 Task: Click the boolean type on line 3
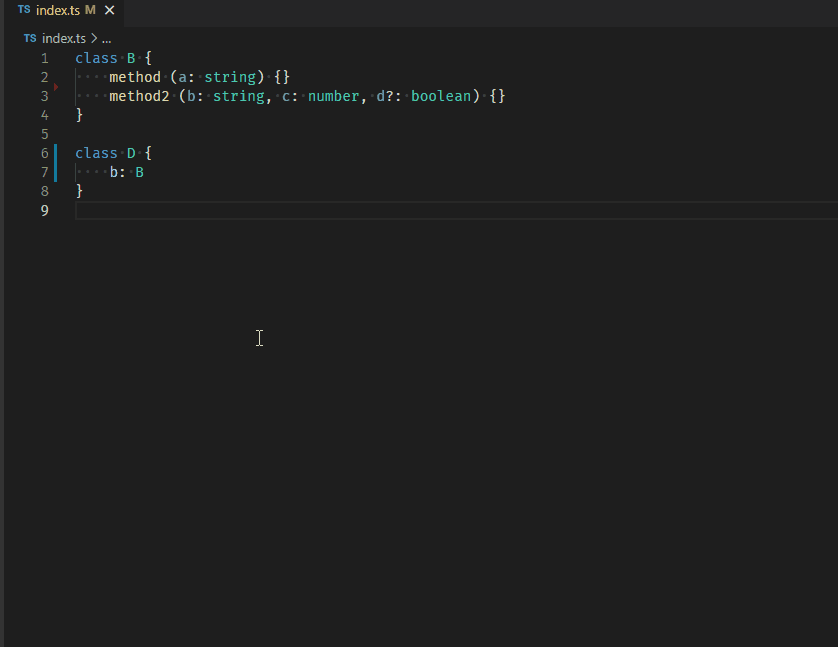(441, 96)
